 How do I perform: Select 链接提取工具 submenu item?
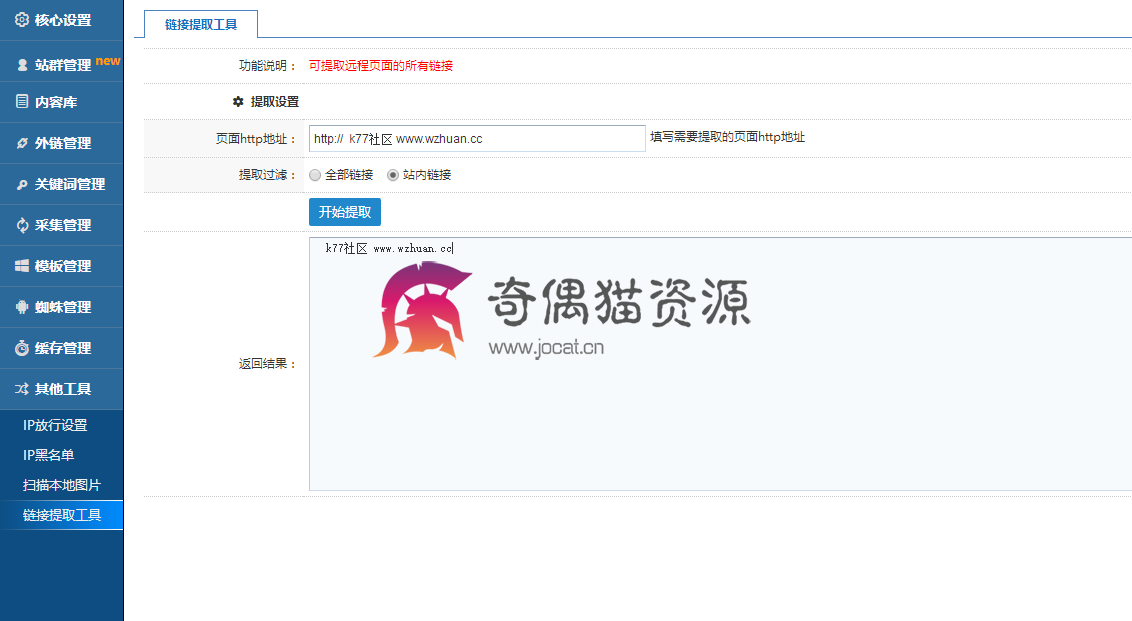pos(61,515)
